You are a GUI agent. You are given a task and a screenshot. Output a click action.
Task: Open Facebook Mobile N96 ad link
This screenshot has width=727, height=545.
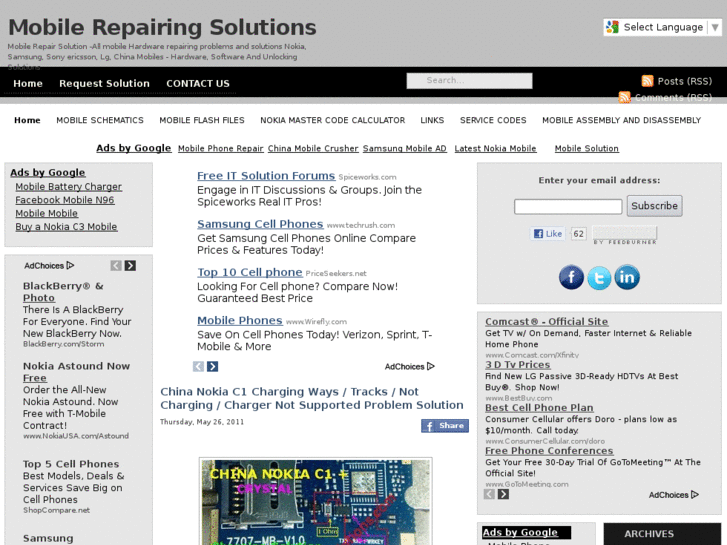(x=65, y=200)
